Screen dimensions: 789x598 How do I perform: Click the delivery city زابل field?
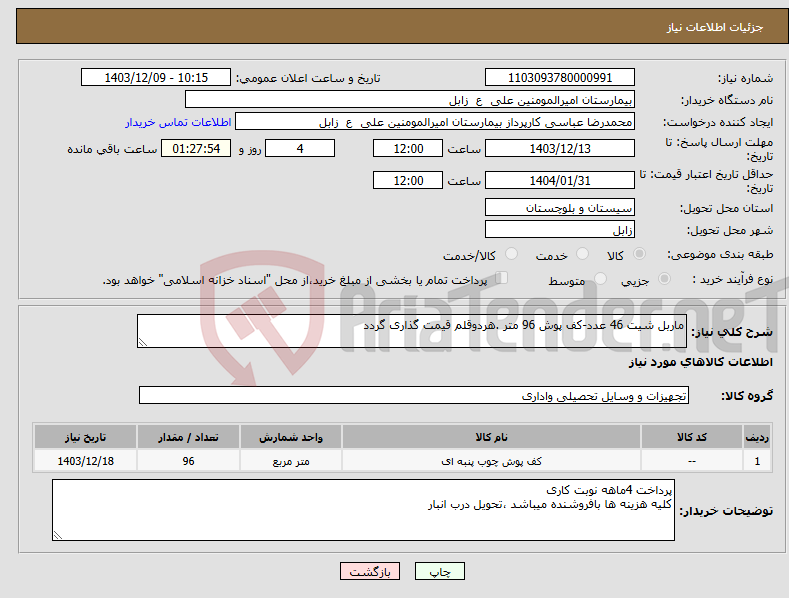pyautogui.click(x=560, y=230)
